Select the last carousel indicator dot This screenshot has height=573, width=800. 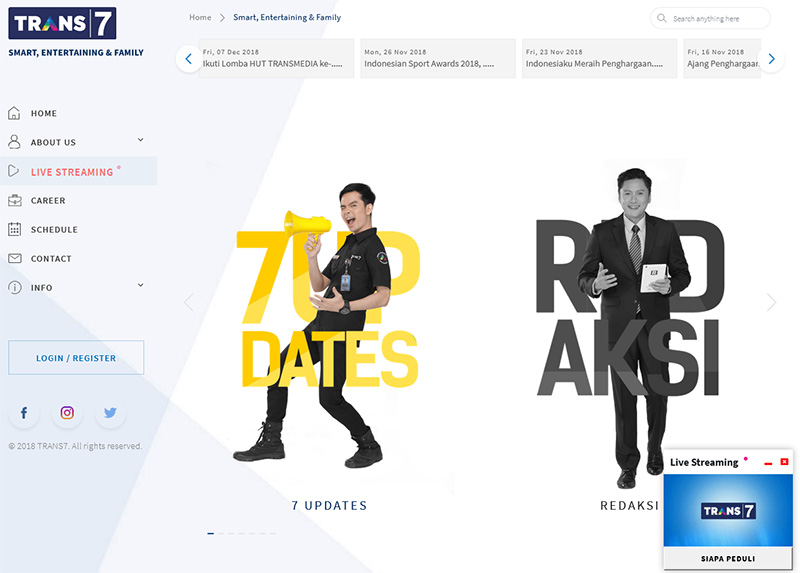click(273, 533)
